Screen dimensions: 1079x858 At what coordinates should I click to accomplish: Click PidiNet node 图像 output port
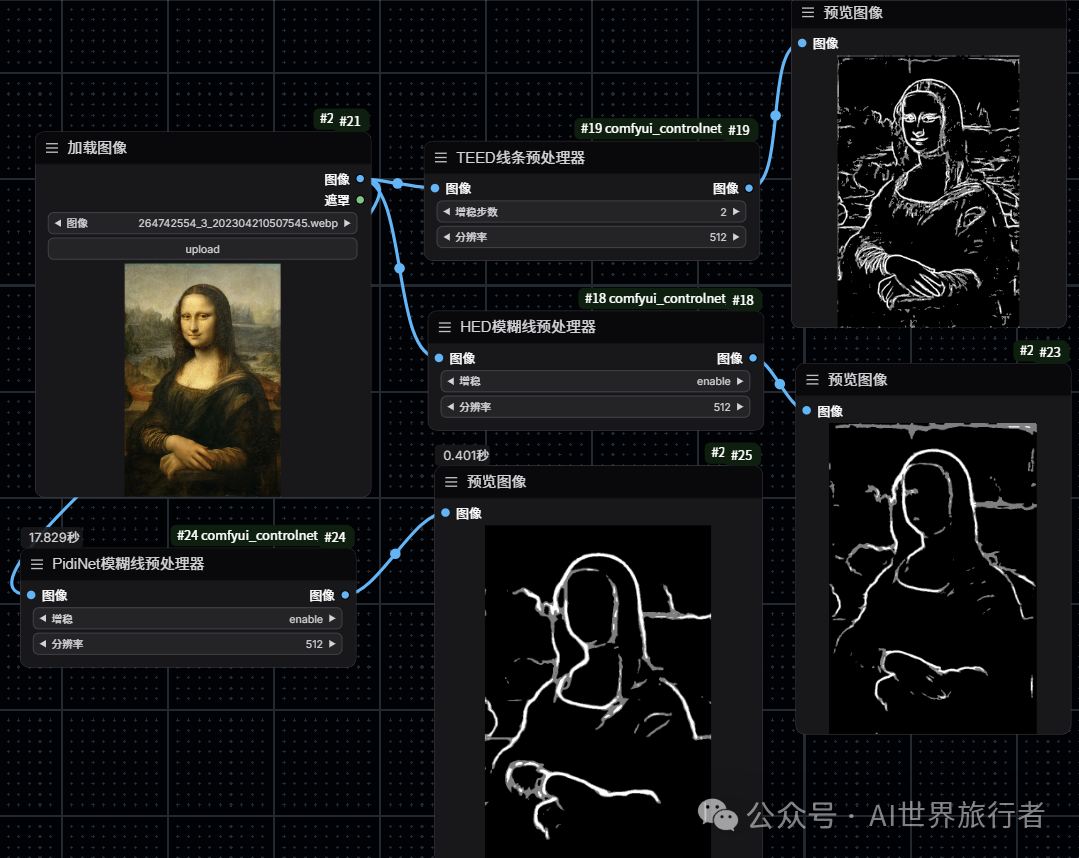[345, 595]
